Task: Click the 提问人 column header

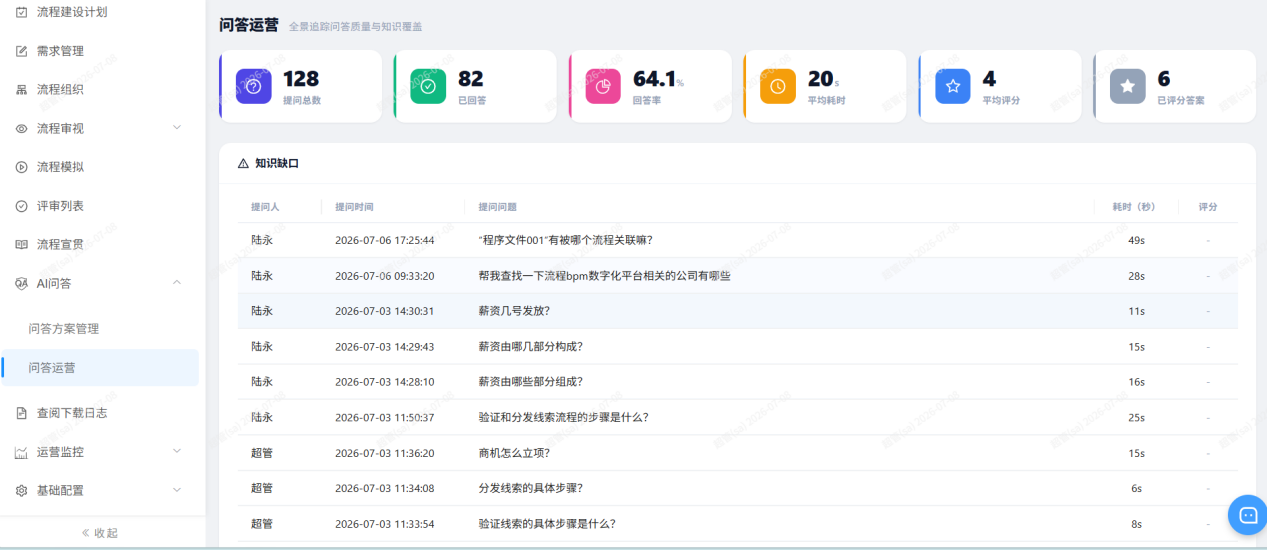Action: [x=265, y=207]
